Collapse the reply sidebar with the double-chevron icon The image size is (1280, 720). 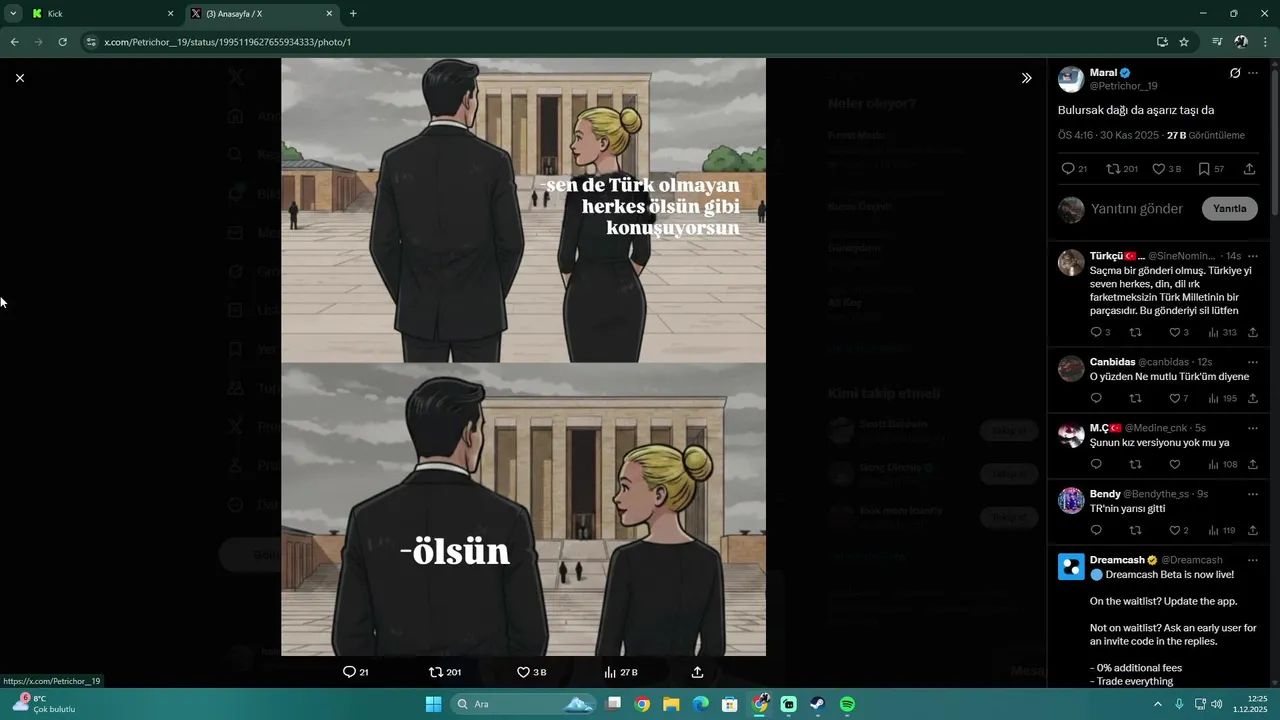[1026, 77]
